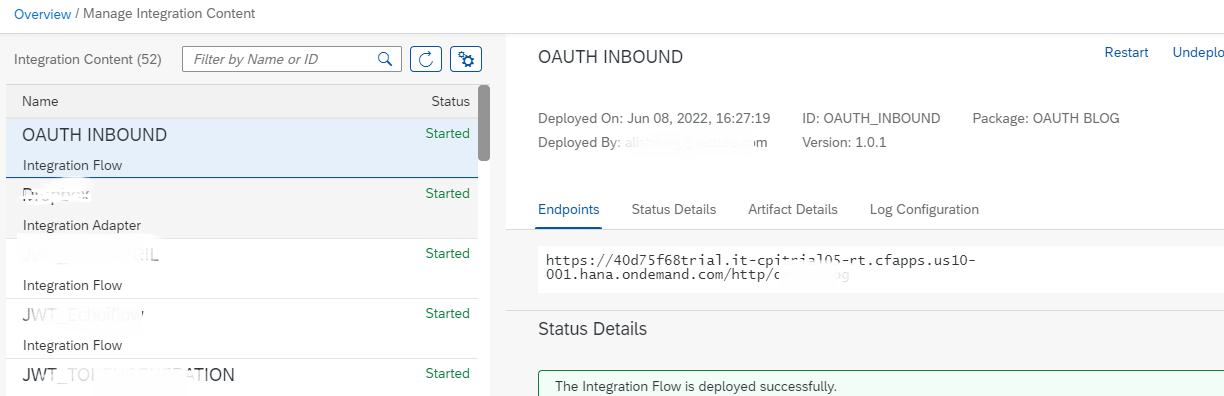The height and width of the screenshot is (396, 1224).
Task: Click the search magnifier icon in filter box
Action: point(384,59)
